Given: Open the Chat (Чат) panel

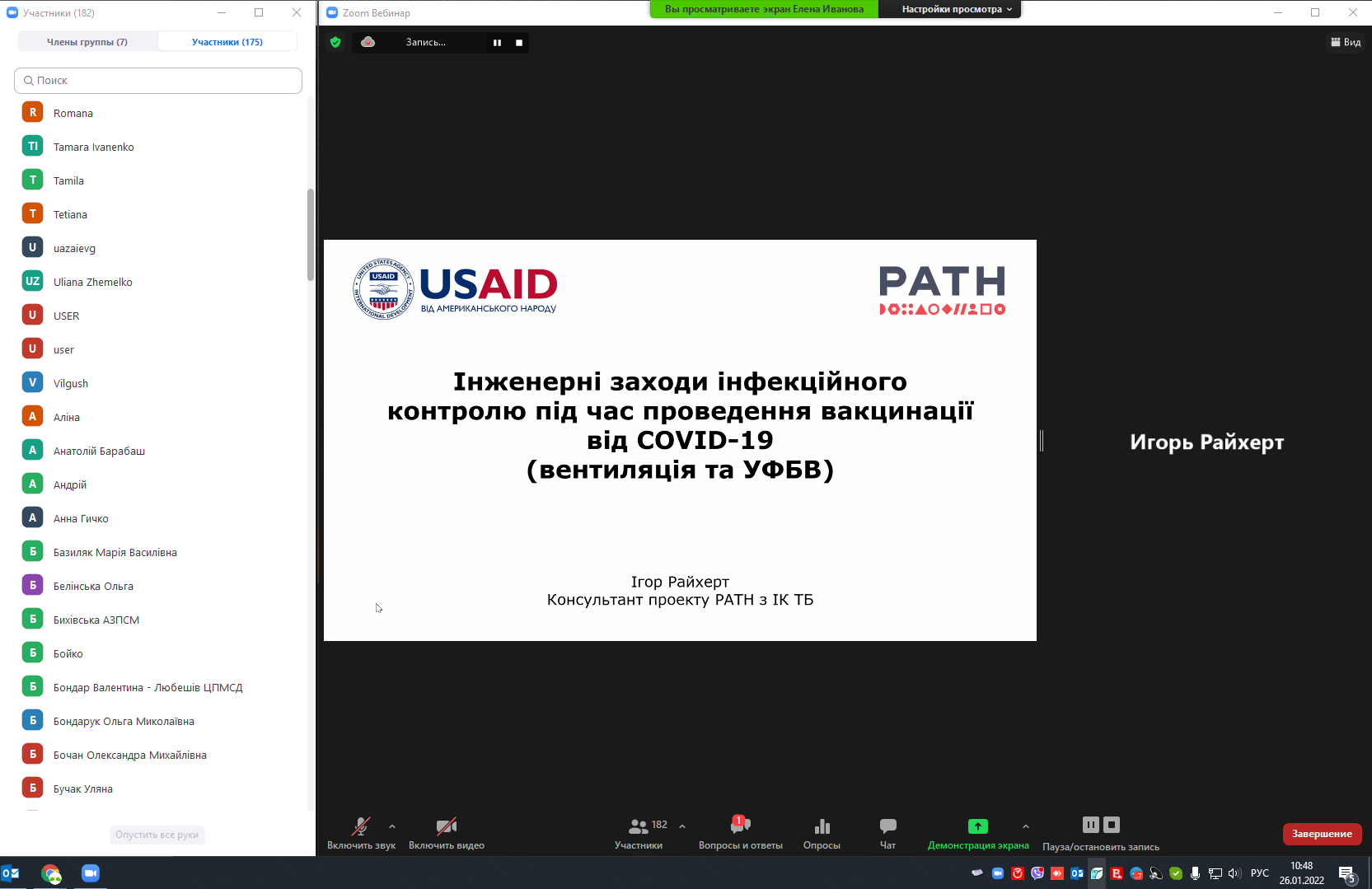Looking at the screenshot, I should click(x=887, y=827).
